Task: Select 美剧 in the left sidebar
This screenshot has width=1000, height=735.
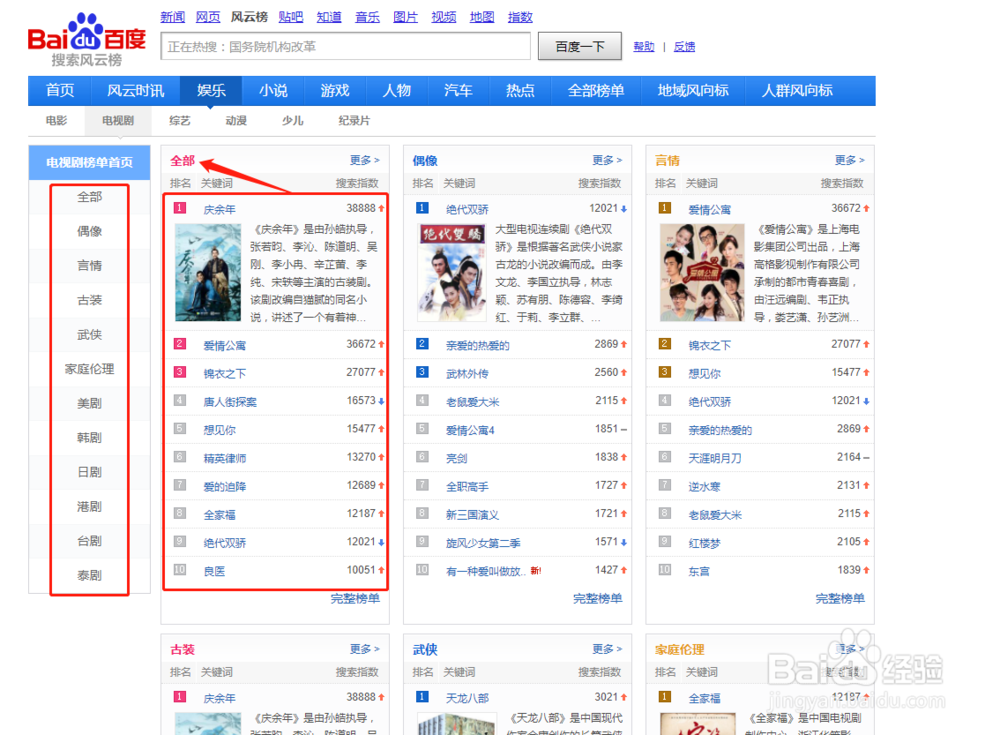Action: coord(89,404)
